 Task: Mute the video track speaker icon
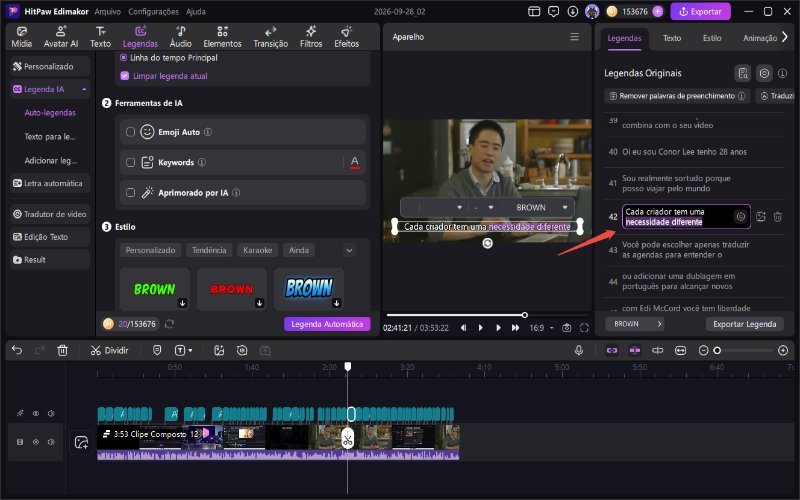pos(51,442)
